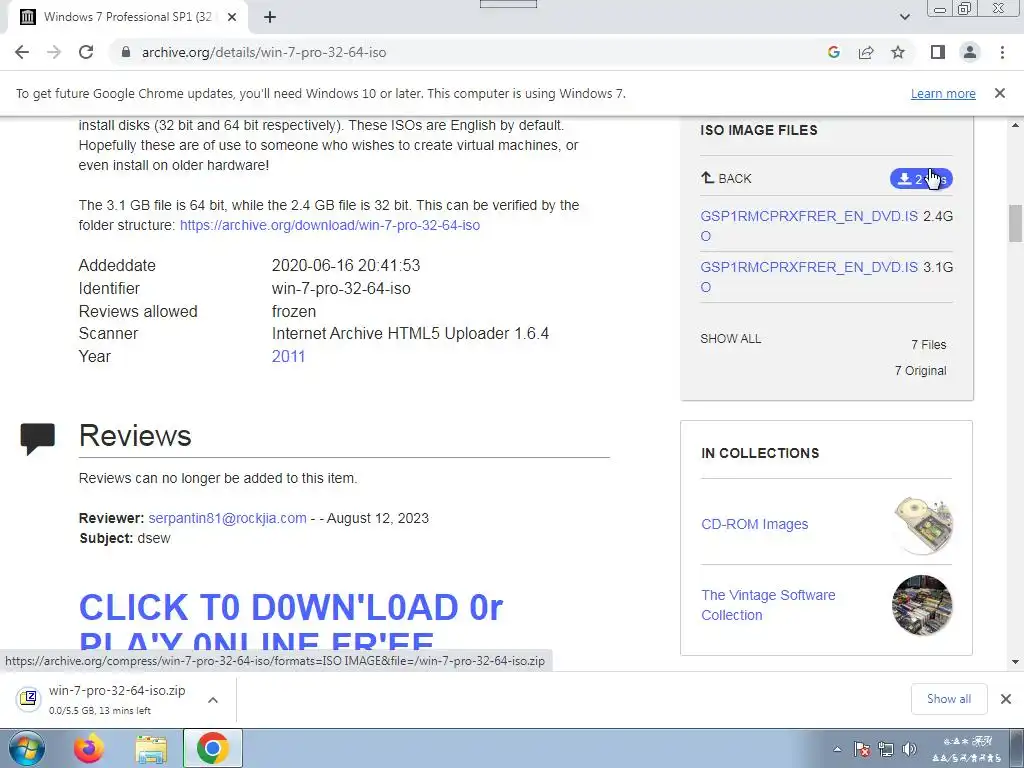Screen dimensions: 1024x768
Task: Open downloaded win-7-pro-32-64-iso.zip item
Action: pos(117,699)
